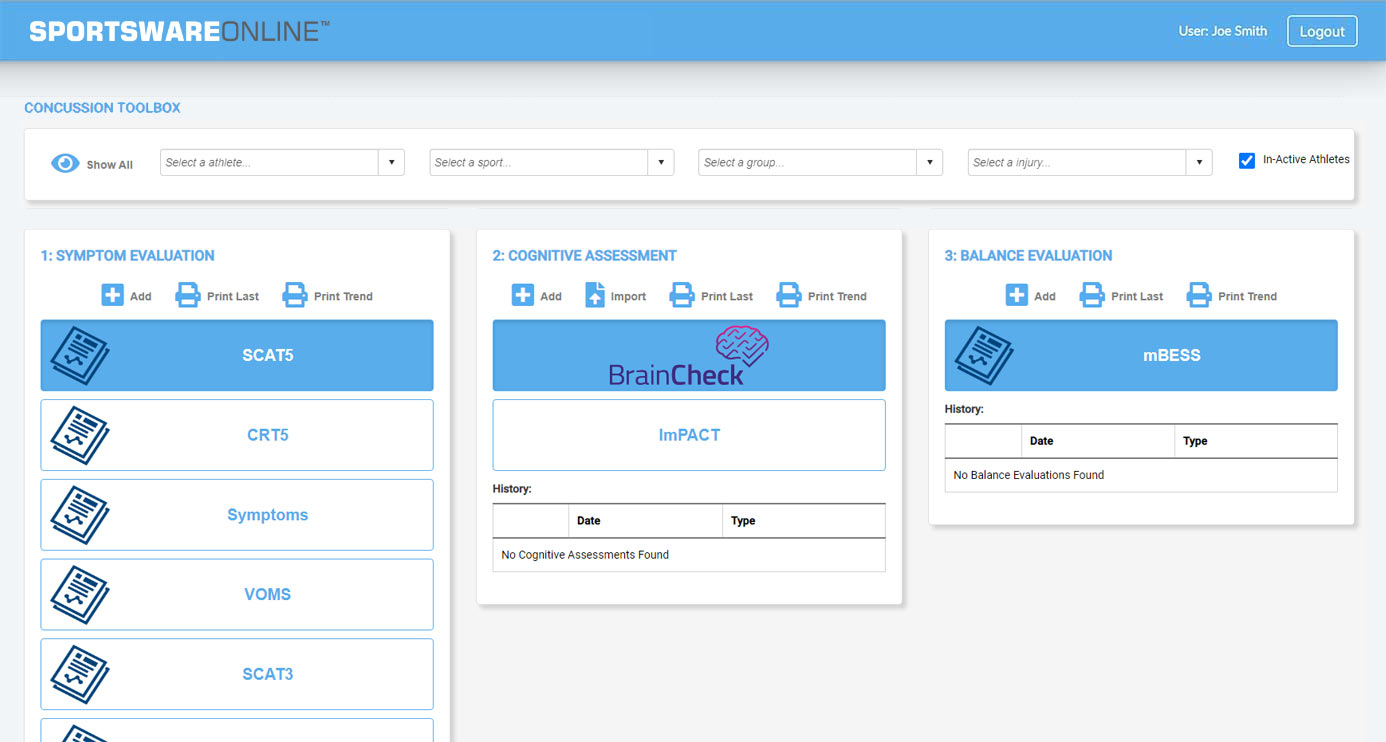Screen dimensions: 1386x742
Task: Select the SCAT5 evaluation label
Action: (268, 355)
